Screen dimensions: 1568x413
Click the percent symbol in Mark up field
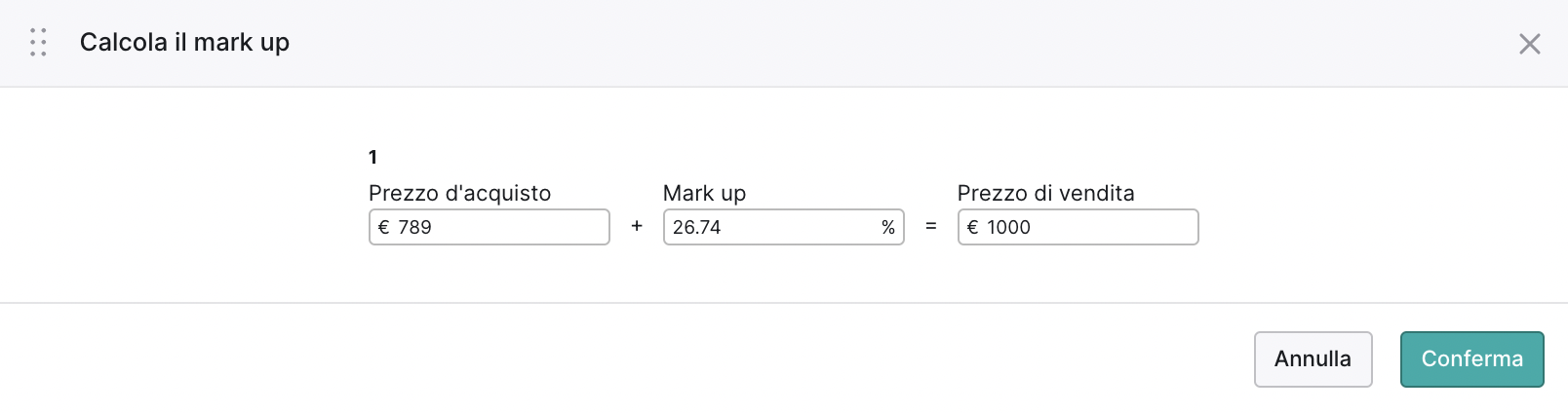pos(887,227)
